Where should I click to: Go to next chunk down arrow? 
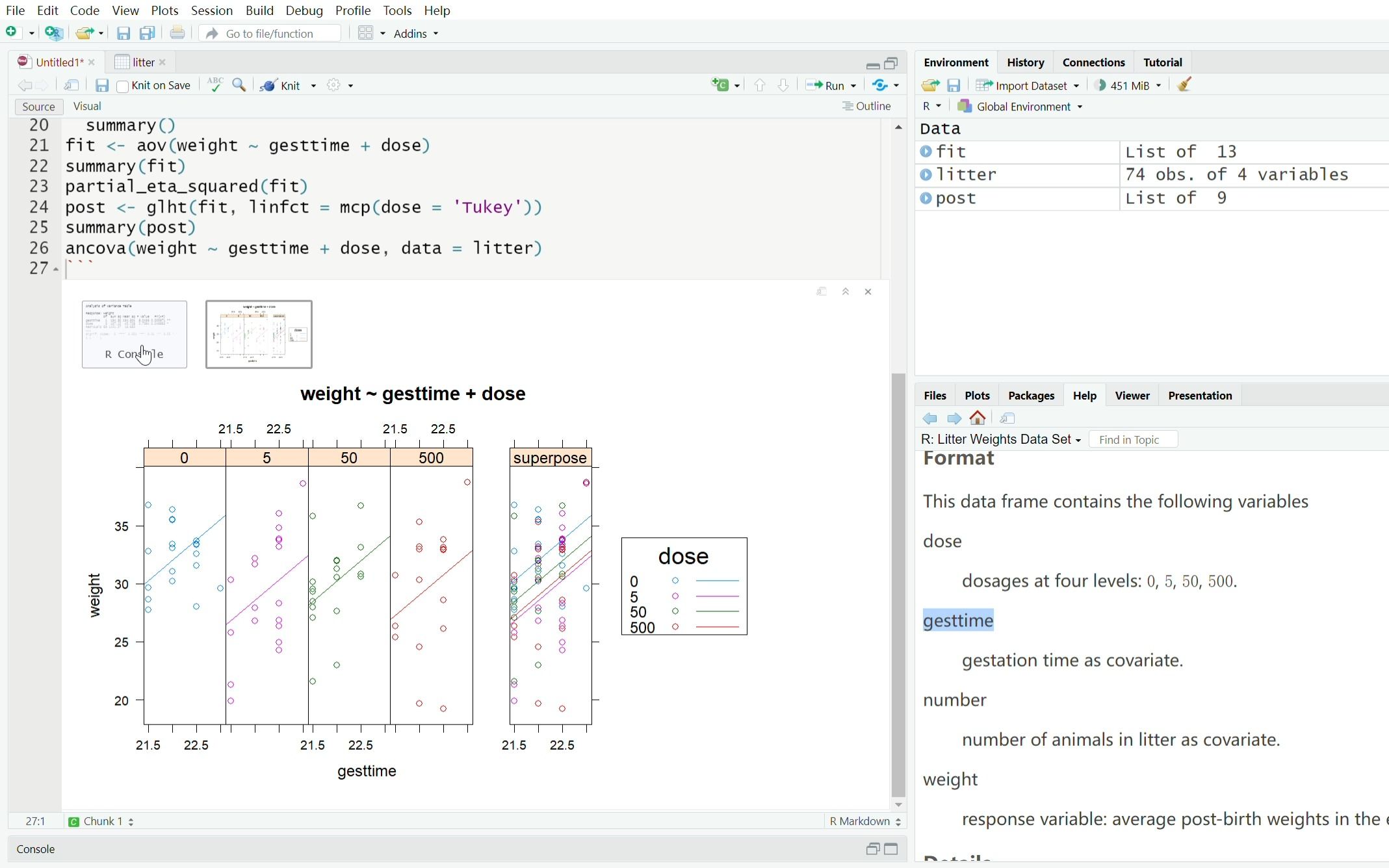(x=783, y=86)
